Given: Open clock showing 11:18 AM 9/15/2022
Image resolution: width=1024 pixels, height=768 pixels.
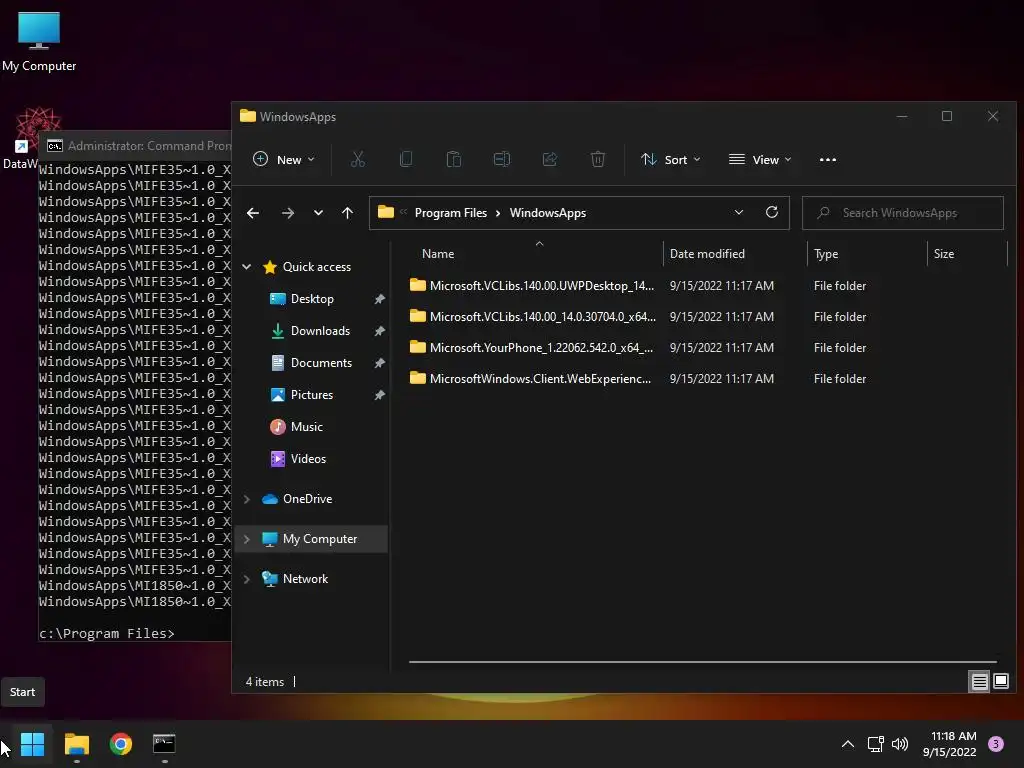Looking at the screenshot, I should click(x=949, y=744).
